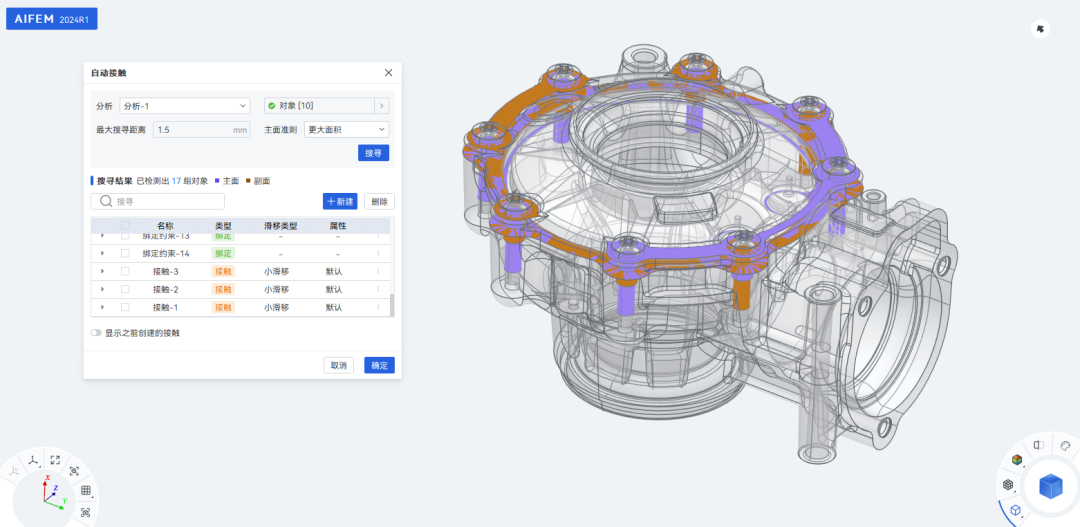
Task: Click the blue 搜寻 search button
Action: pyautogui.click(x=373, y=153)
